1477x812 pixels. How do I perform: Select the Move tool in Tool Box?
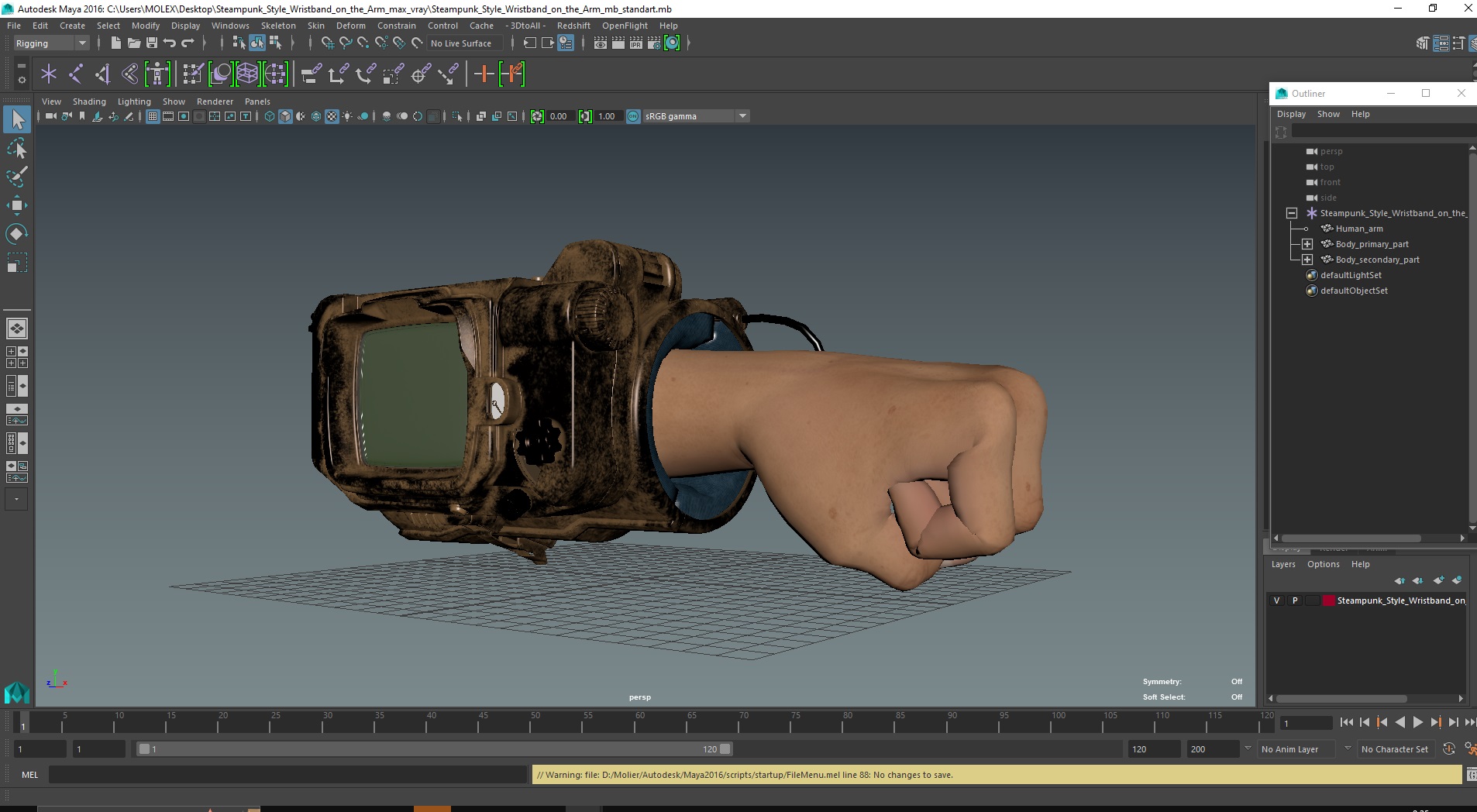click(17, 205)
